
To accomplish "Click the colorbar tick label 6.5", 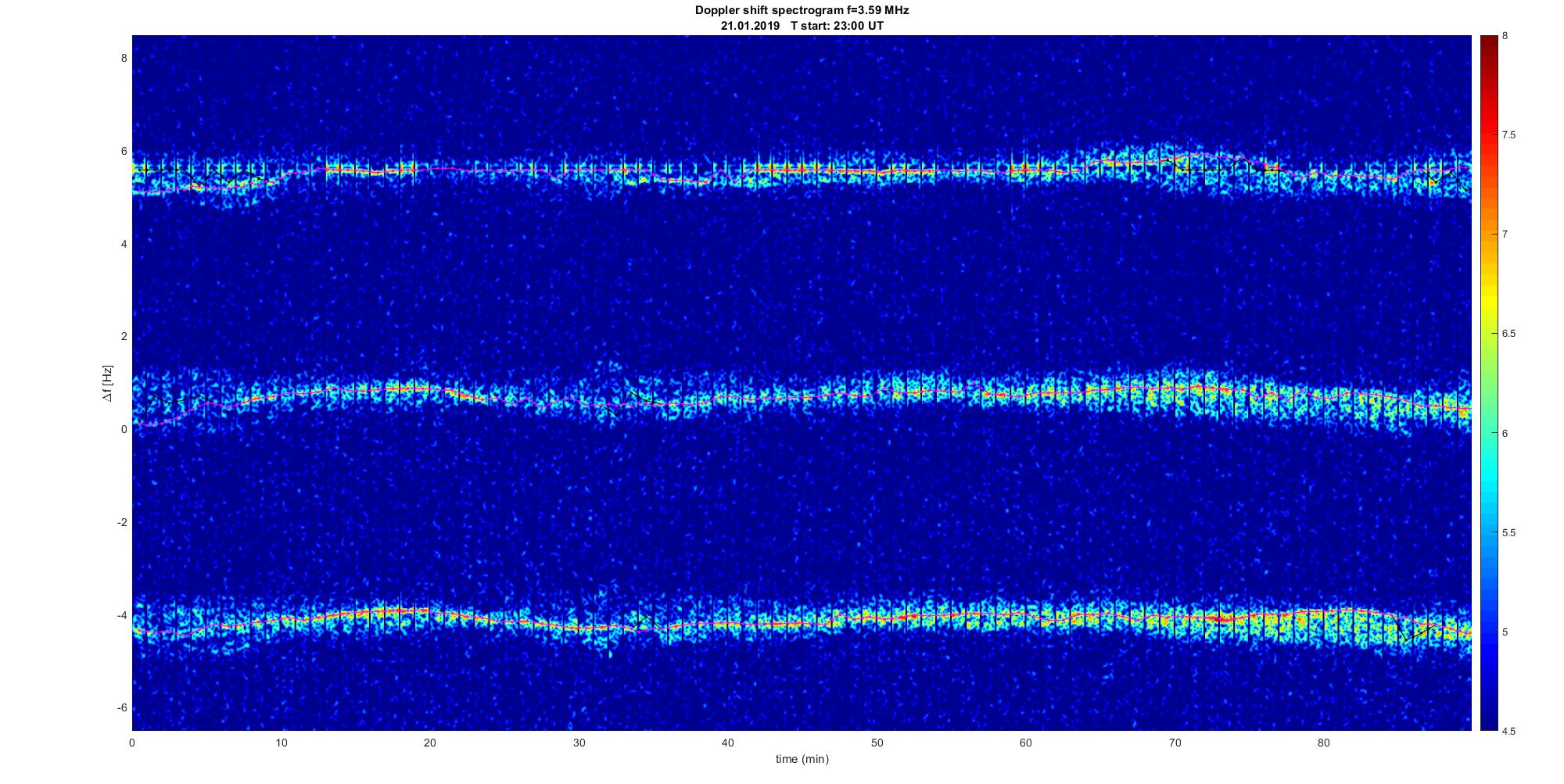I will [x=1509, y=334].
